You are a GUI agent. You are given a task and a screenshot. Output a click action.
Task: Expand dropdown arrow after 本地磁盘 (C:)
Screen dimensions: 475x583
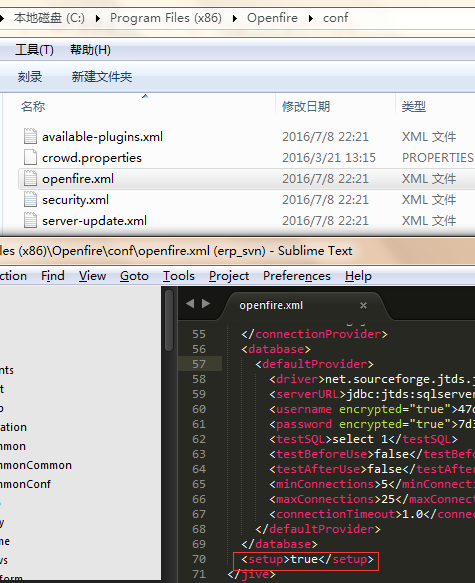pyautogui.click(x=97, y=18)
